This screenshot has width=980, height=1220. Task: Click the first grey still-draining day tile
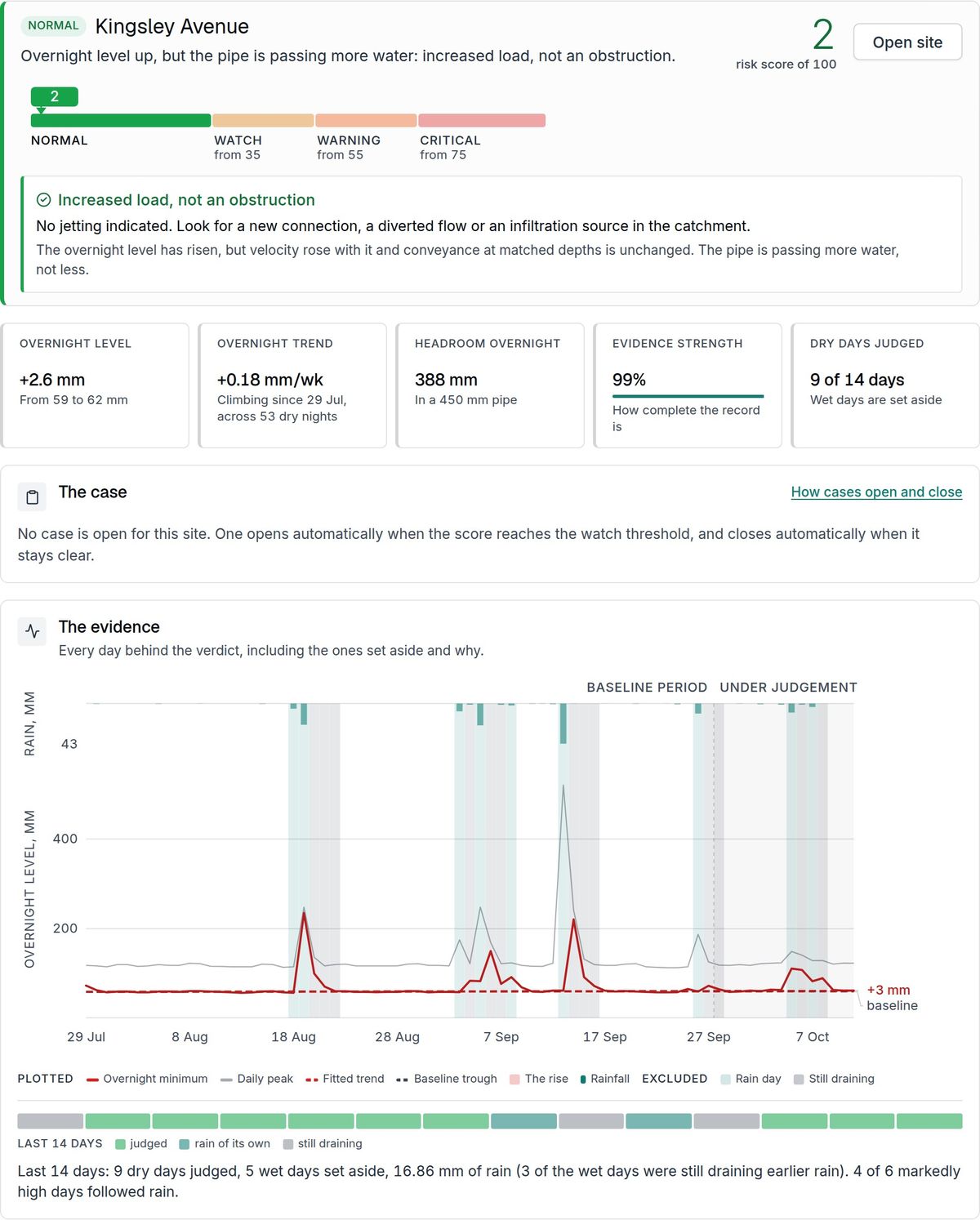50,1121
